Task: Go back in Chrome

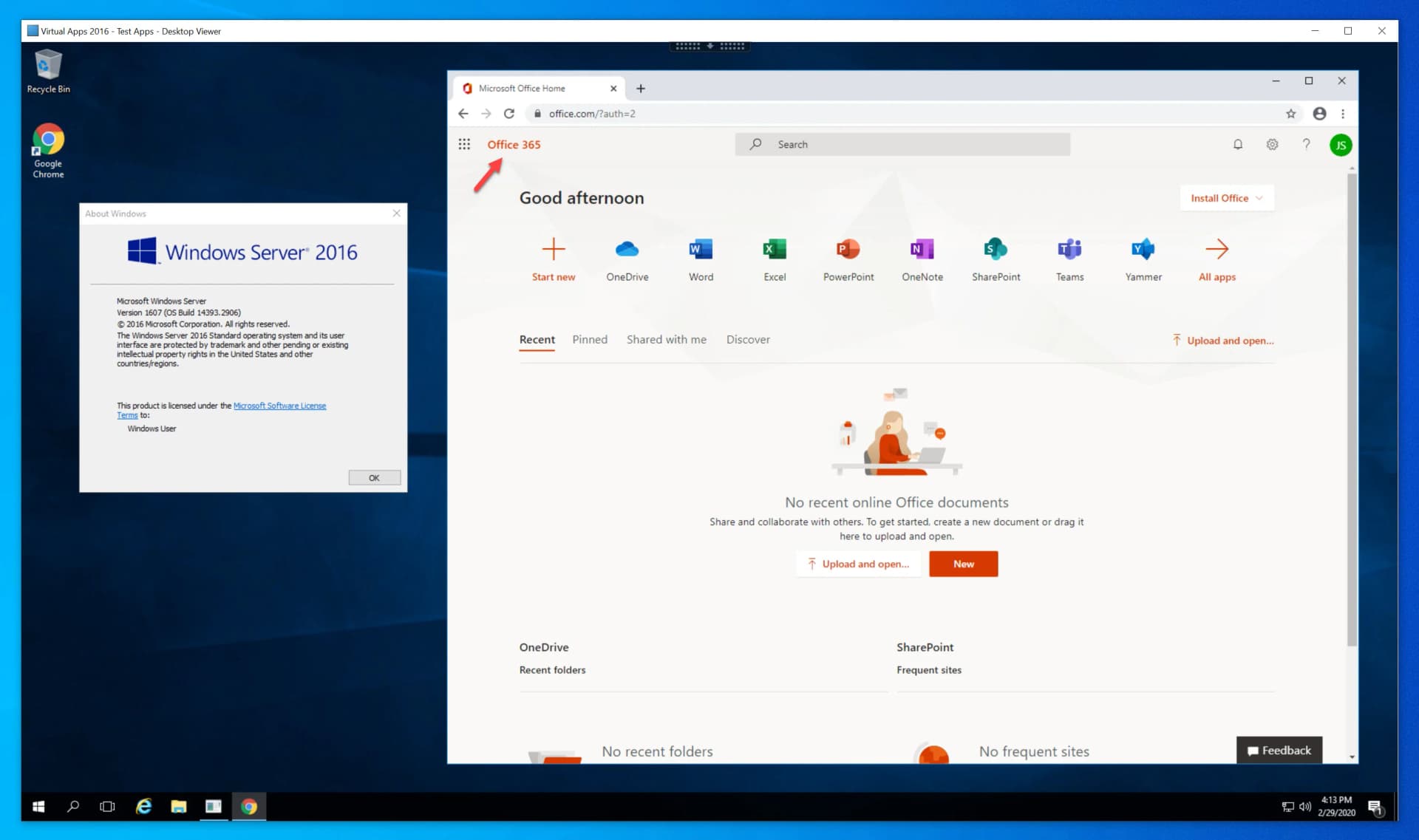Action: 463,114
